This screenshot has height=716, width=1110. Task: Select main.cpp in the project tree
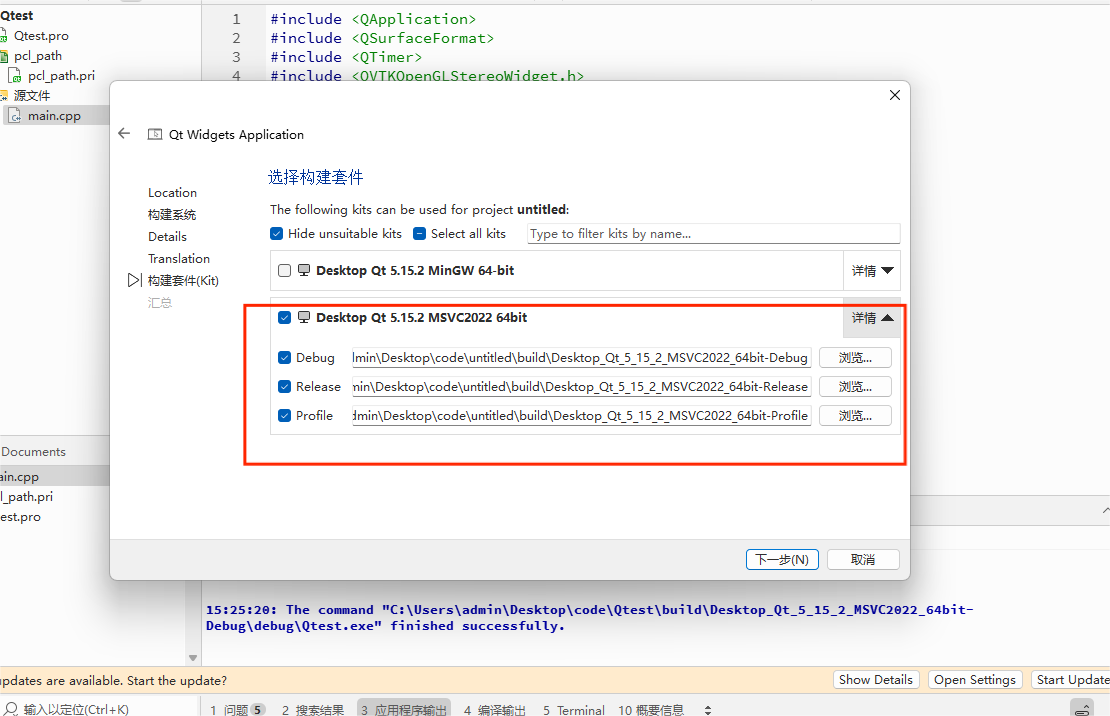(x=55, y=115)
